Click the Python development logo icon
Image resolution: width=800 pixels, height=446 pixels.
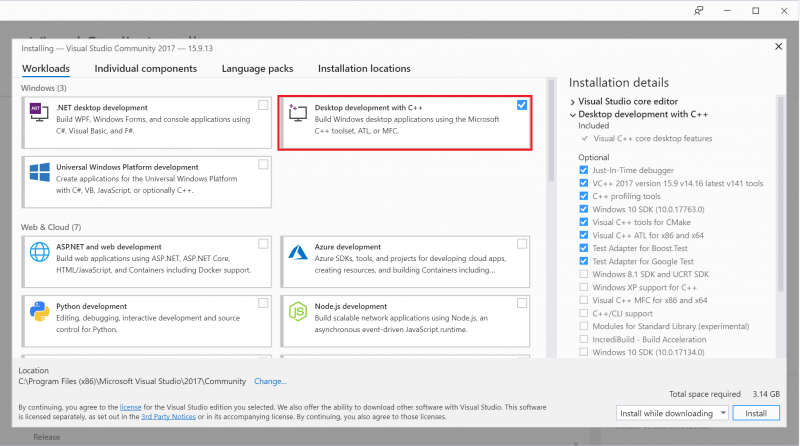coord(39,311)
